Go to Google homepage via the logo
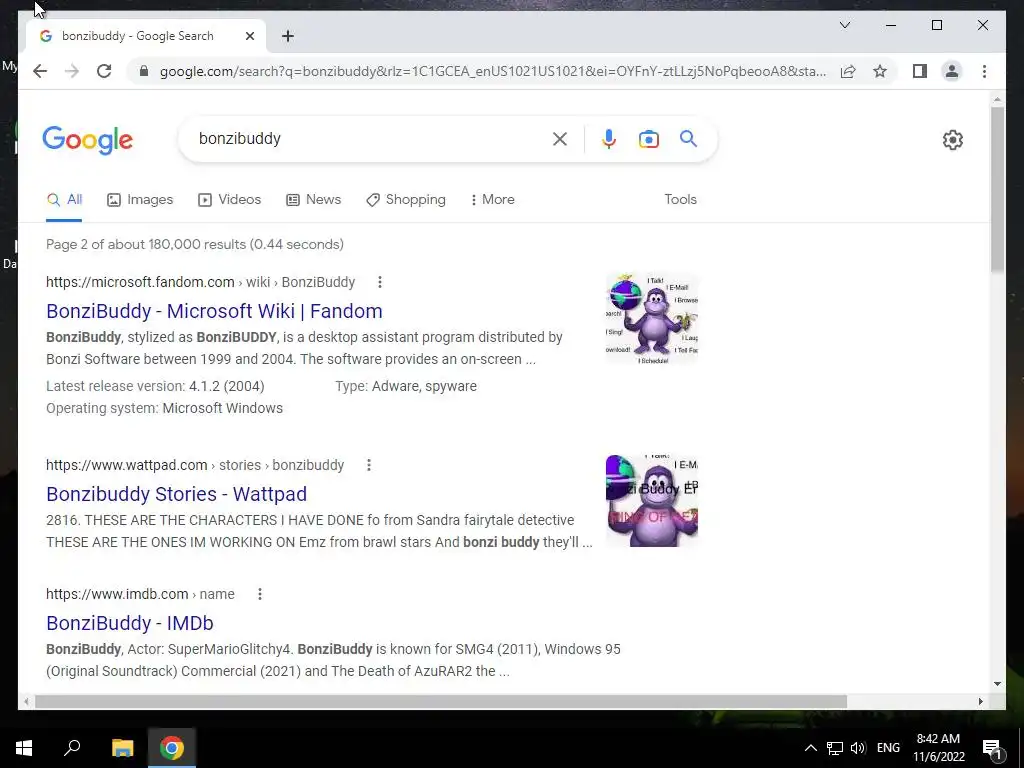1024x768 pixels. click(88, 140)
